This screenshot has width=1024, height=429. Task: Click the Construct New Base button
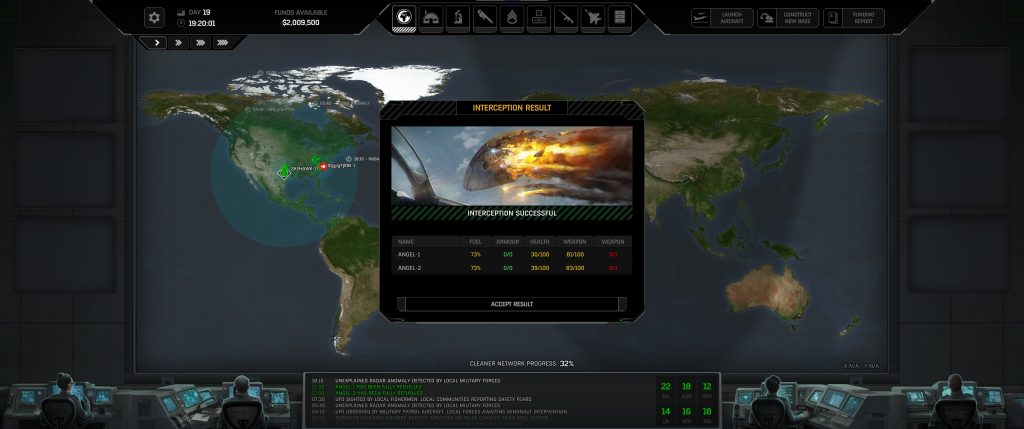tap(788, 18)
